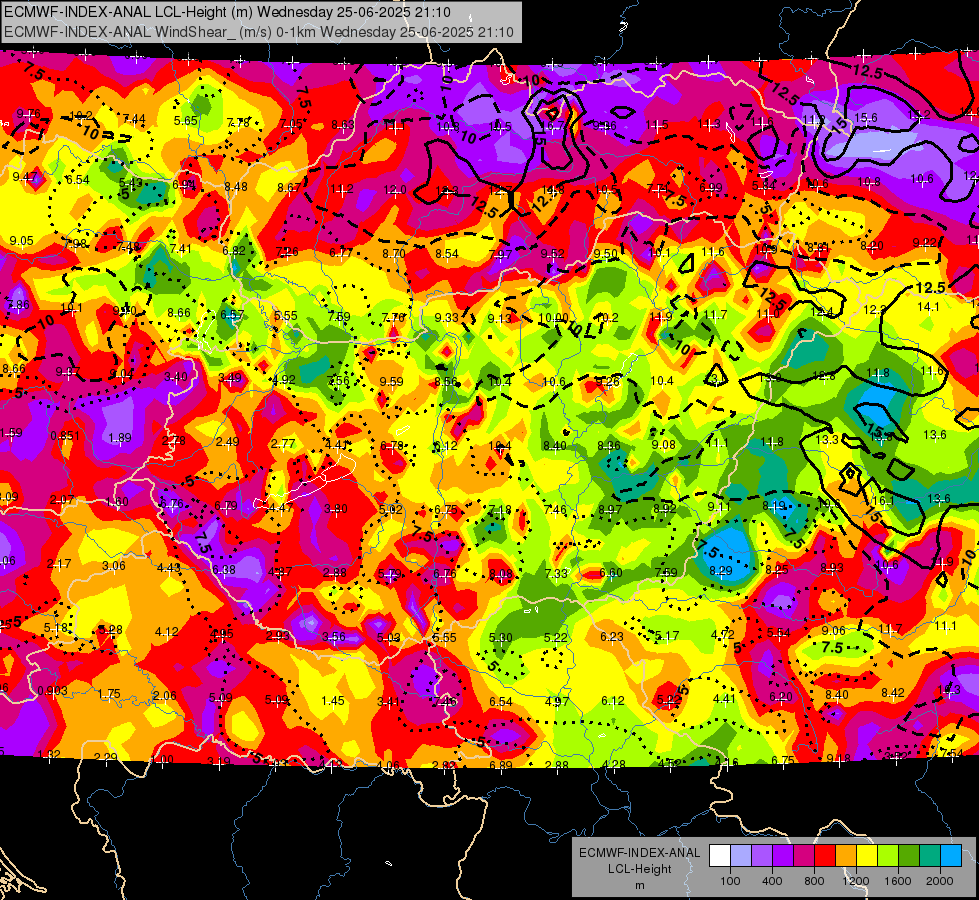Click the wind shear value '9.22'

pyautogui.click(x=925, y=243)
